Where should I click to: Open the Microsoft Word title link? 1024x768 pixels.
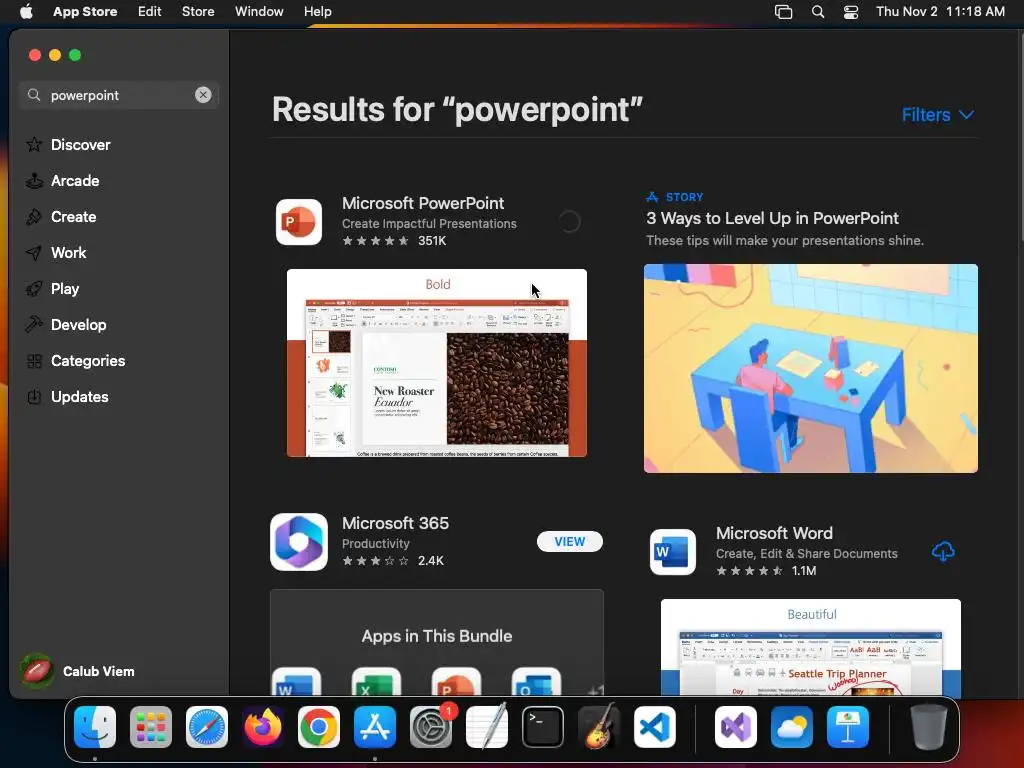(775, 533)
